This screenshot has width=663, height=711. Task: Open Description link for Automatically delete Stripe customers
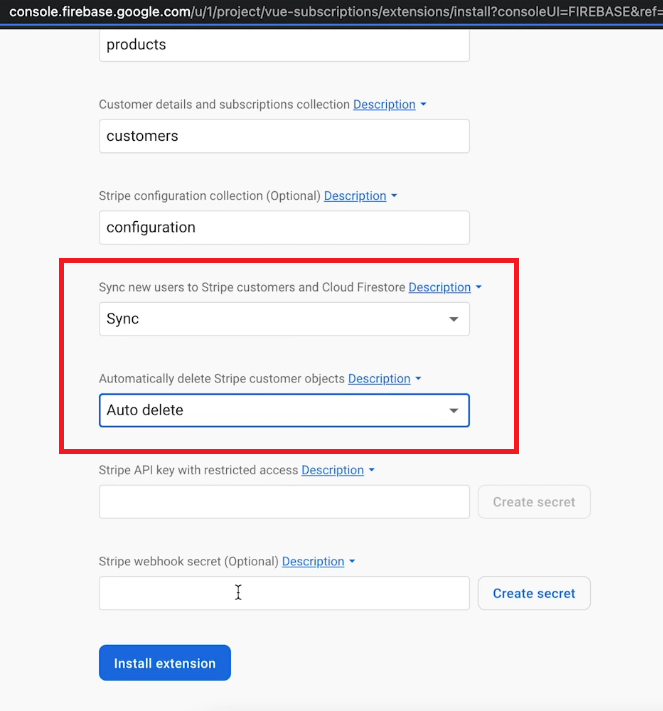coord(379,379)
